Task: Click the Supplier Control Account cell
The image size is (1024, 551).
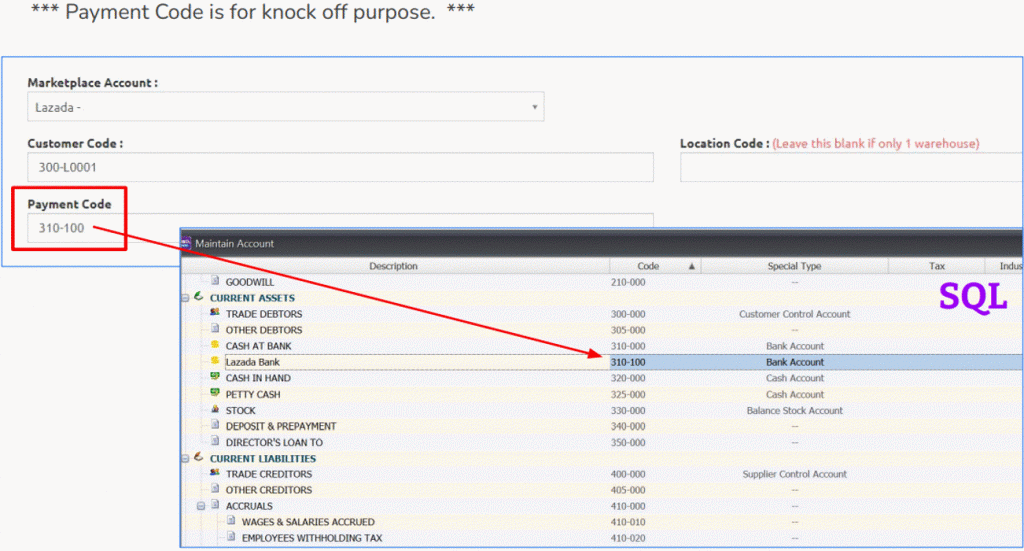Action: coord(794,474)
